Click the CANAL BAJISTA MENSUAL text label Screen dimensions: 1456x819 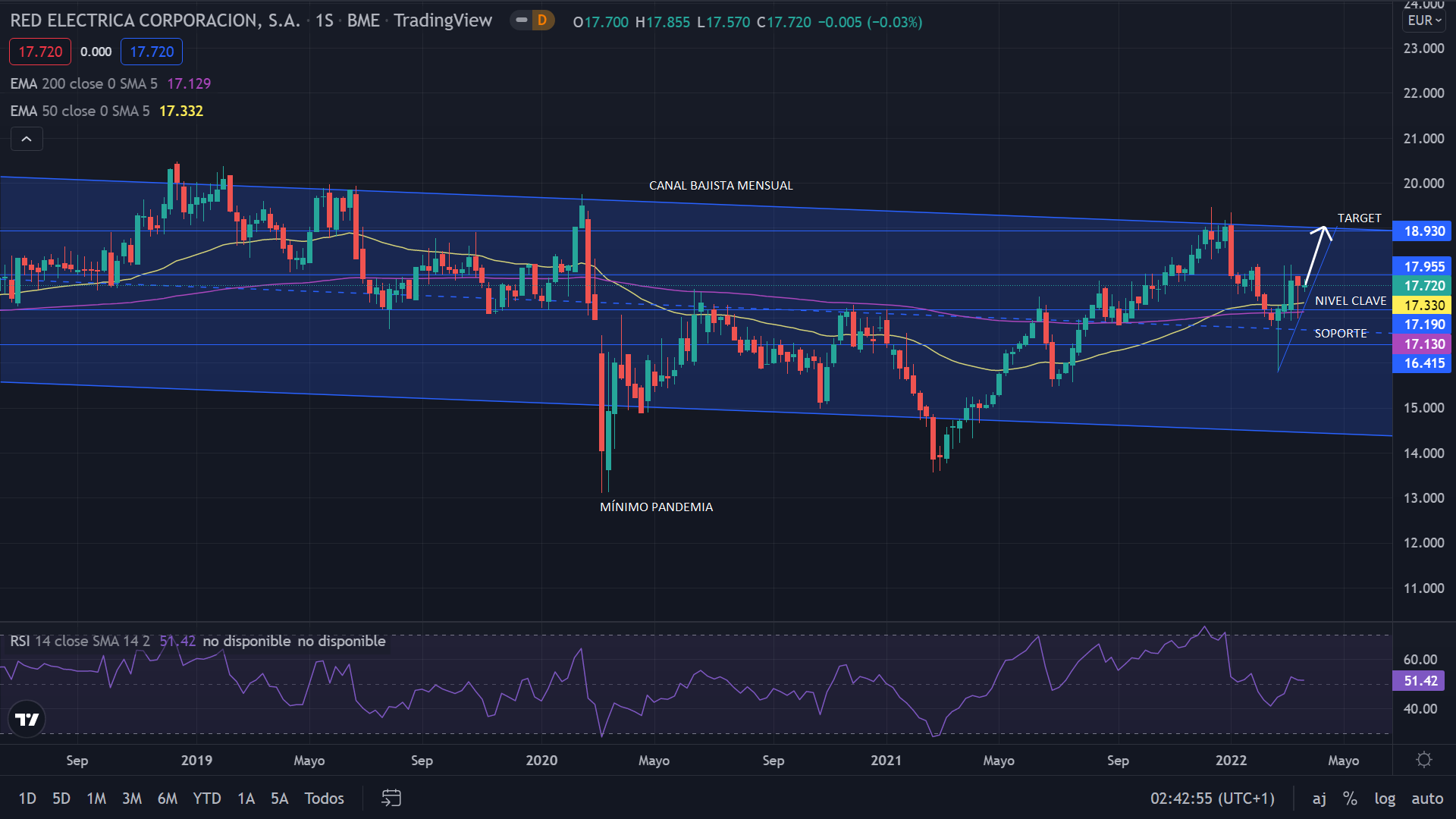[x=721, y=185]
